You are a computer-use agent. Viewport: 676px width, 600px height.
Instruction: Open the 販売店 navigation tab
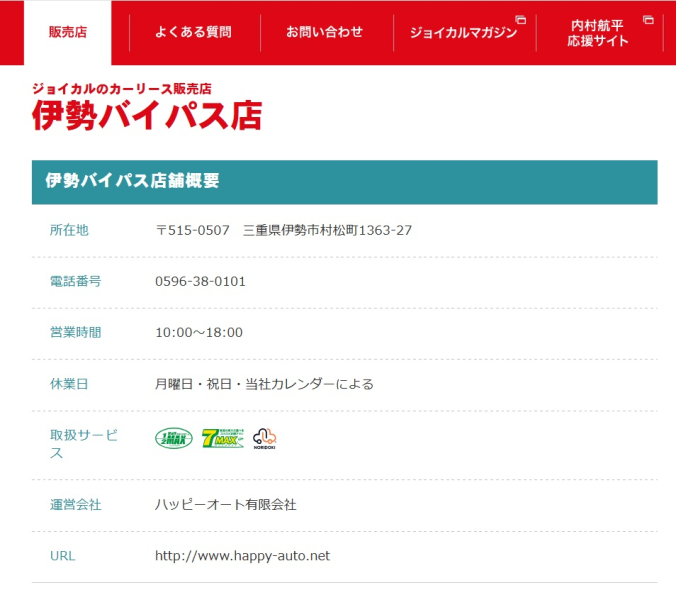[x=68, y=32]
